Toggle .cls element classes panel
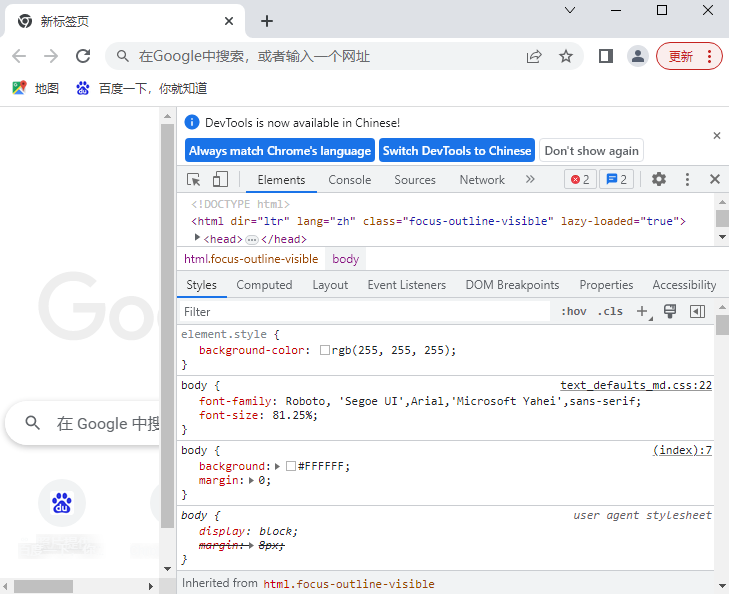Viewport: 729px width, 594px height. click(610, 311)
